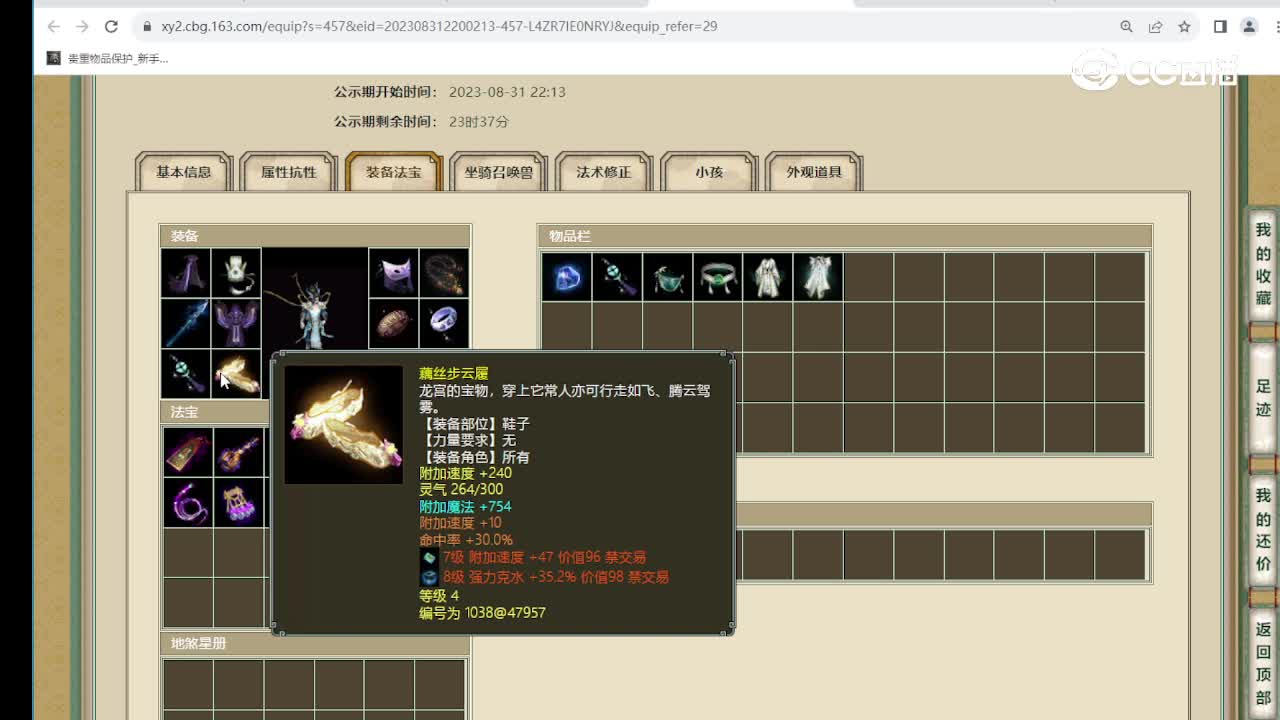
Task: Click the purple cloak equipment icon
Action: [186, 274]
